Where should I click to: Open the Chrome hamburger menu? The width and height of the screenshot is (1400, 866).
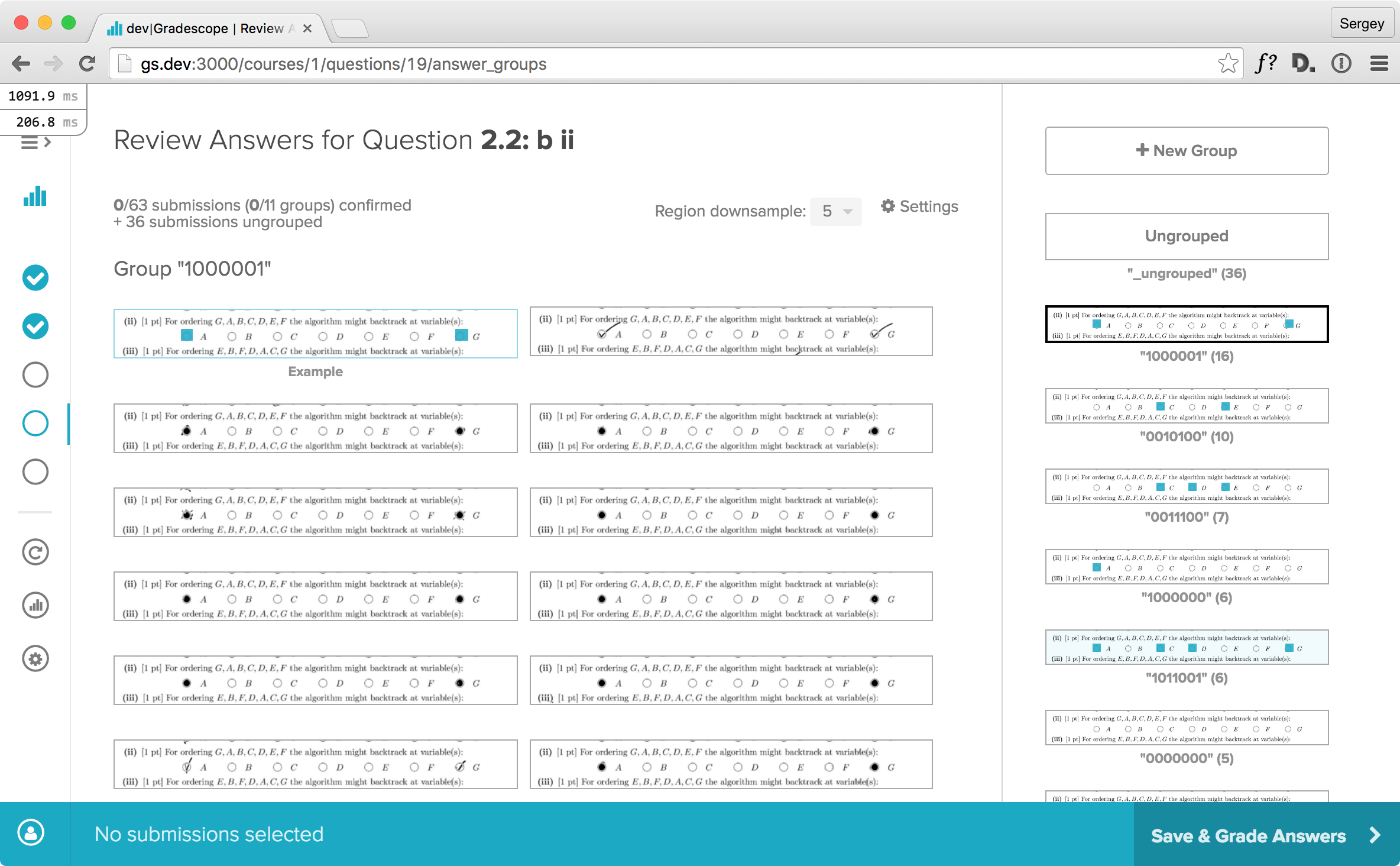coord(1379,63)
